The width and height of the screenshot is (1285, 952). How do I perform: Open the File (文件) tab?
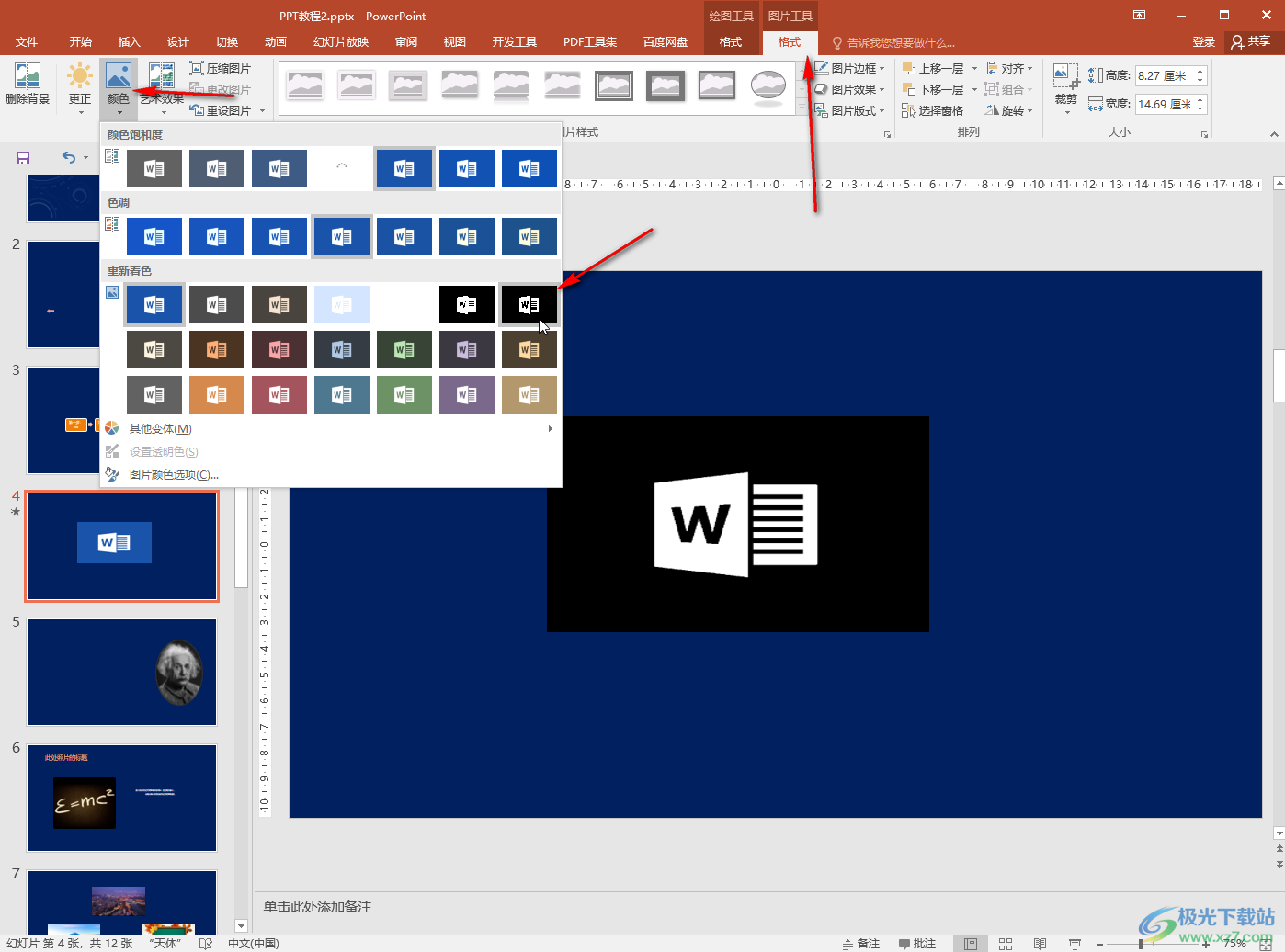[x=27, y=42]
